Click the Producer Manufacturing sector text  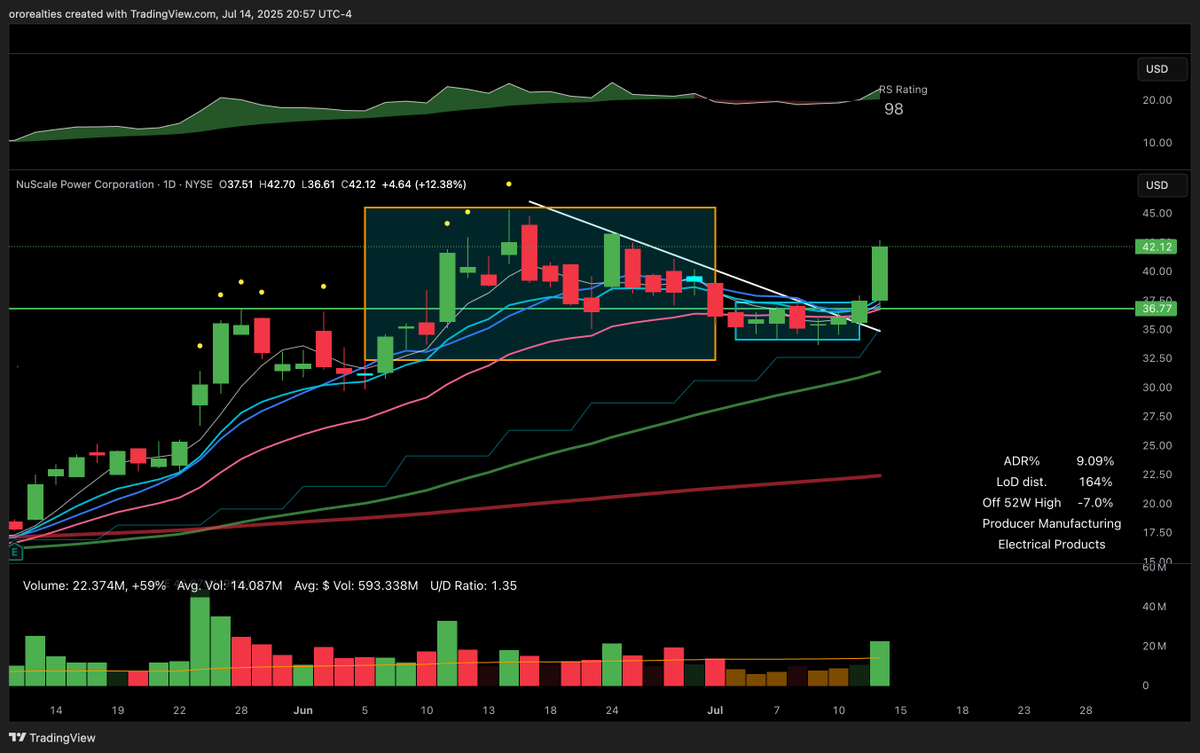click(1051, 524)
